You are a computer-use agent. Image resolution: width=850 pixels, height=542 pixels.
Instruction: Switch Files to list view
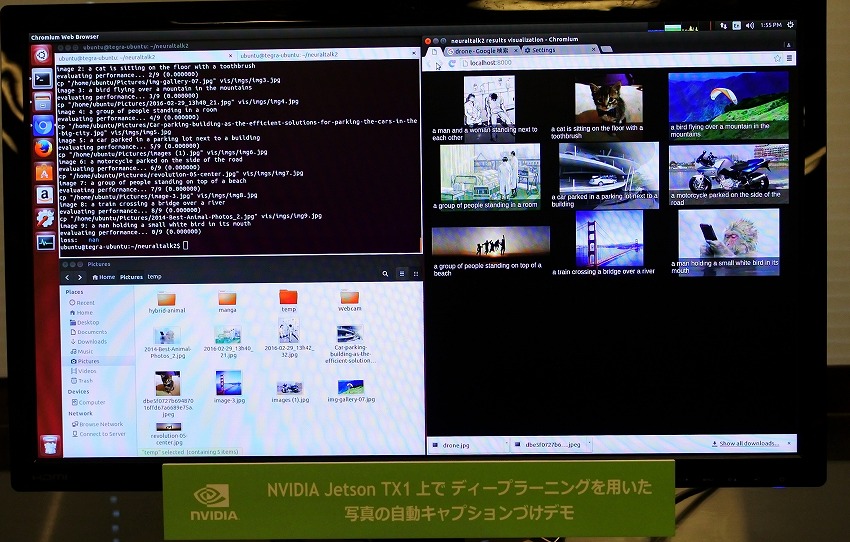pos(400,274)
